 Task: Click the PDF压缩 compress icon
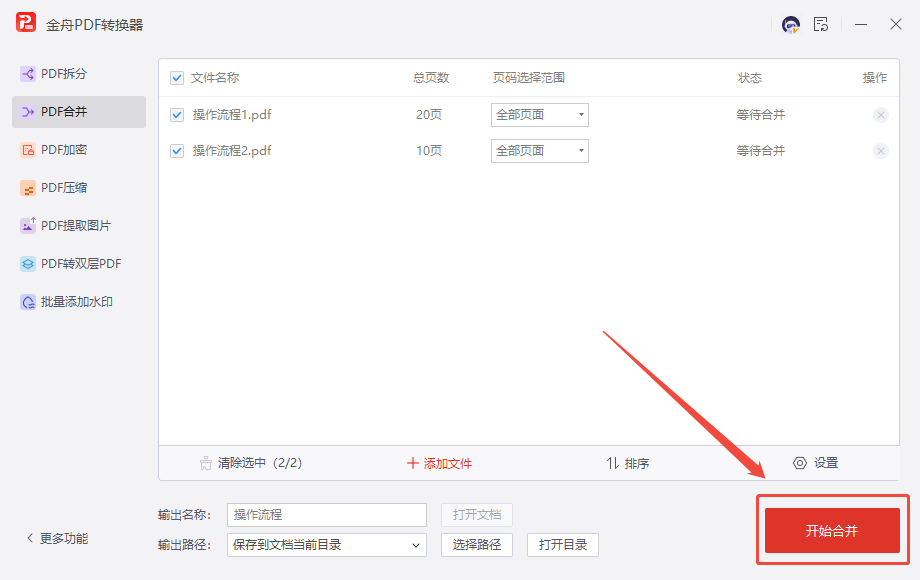click(x=28, y=188)
